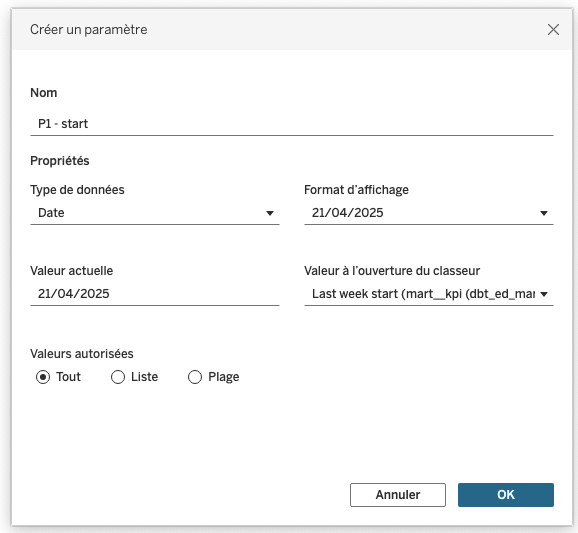Click the Propriétés section heading
The width and height of the screenshot is (578, 533).
(x=60, y=161)
